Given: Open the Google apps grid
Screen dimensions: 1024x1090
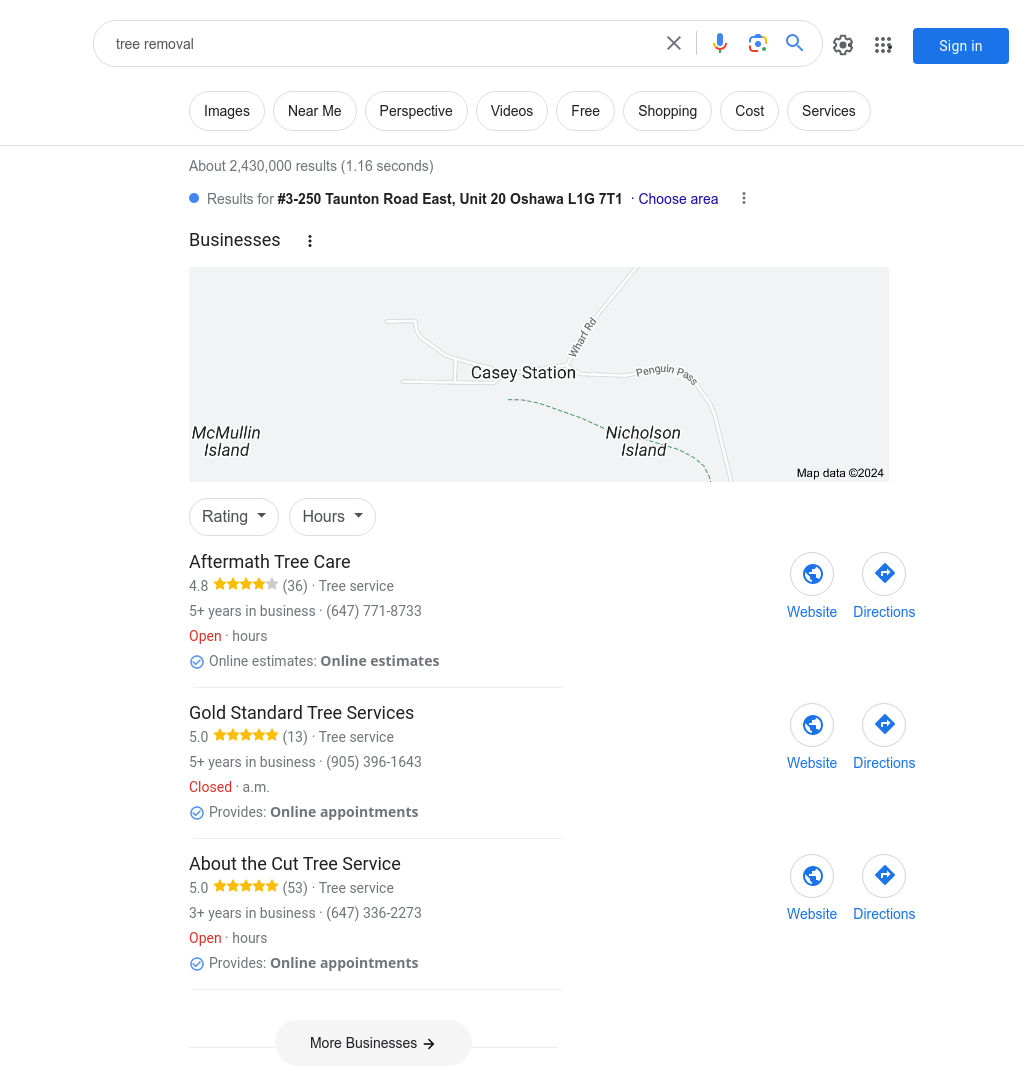Looking at the screenshot, I should click(x=883, y=45).
